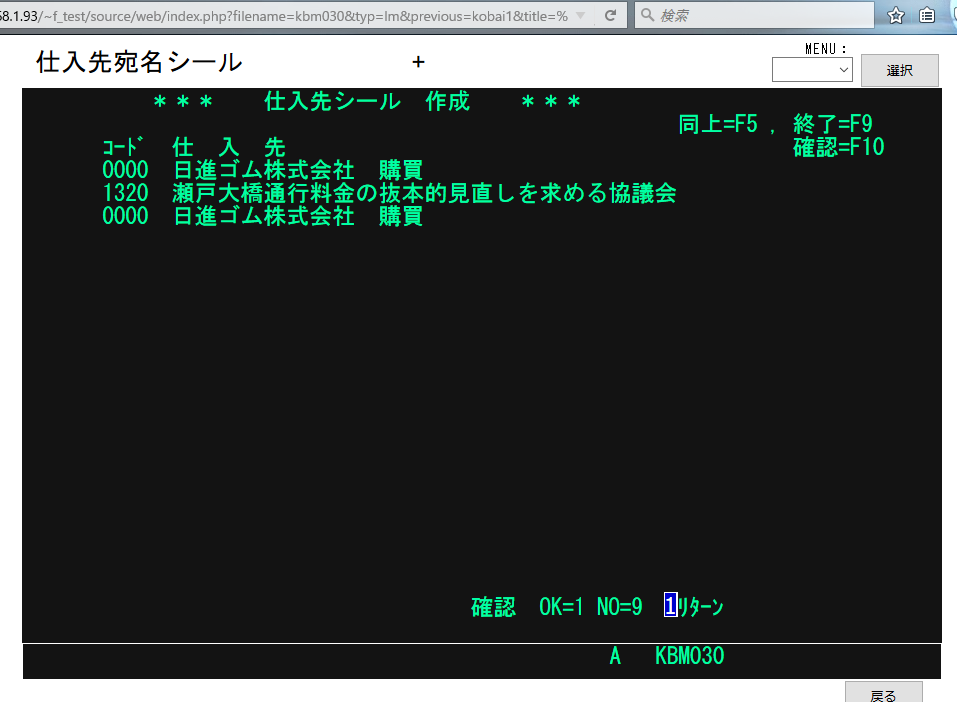Click the 同上=F5 function label

pos(717,124)
